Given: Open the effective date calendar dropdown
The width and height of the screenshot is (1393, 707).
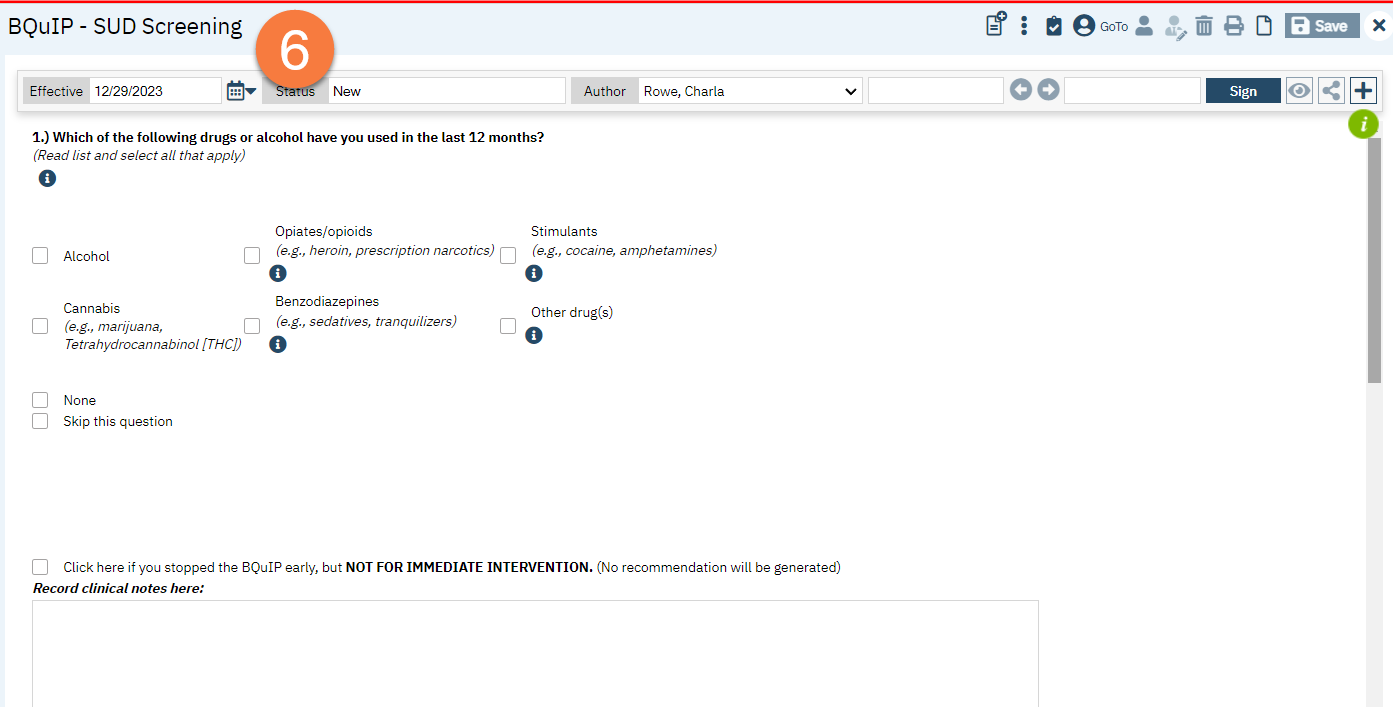Looking at the screenshot, I should coord(240,90).
